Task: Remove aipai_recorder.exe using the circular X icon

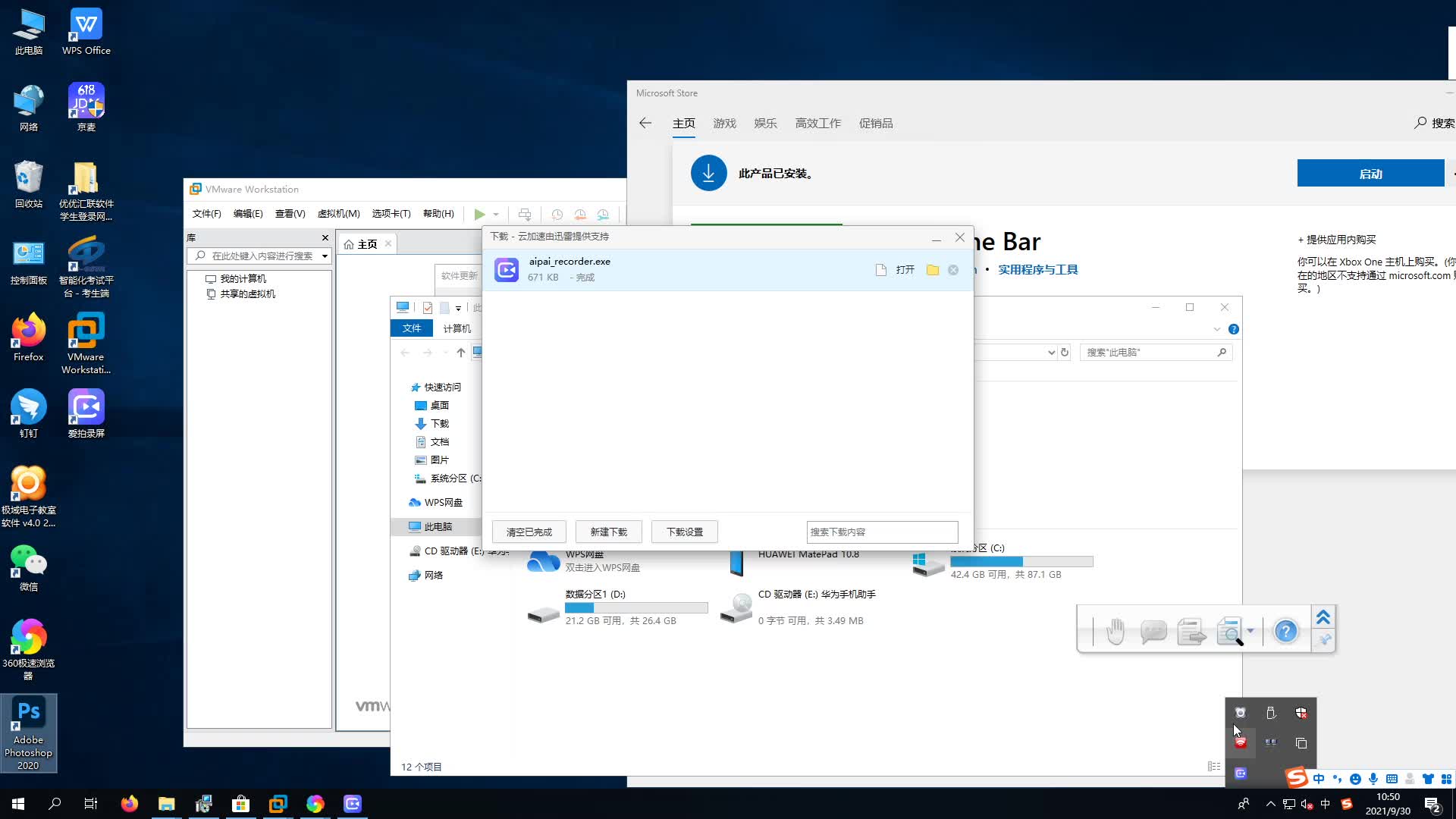Action: coord(953,270)
